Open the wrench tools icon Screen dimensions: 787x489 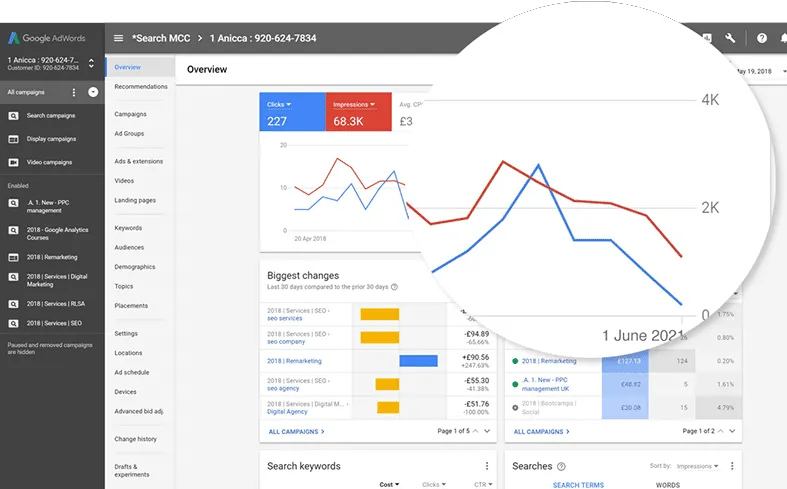[730, 38]
